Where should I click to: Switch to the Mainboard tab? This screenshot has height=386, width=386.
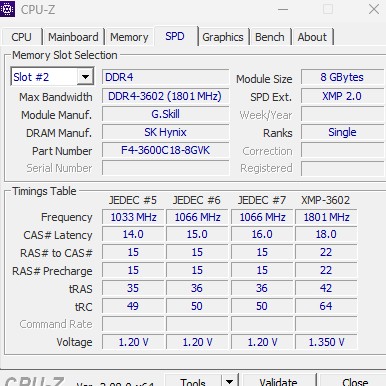click(x=73, y=37)
